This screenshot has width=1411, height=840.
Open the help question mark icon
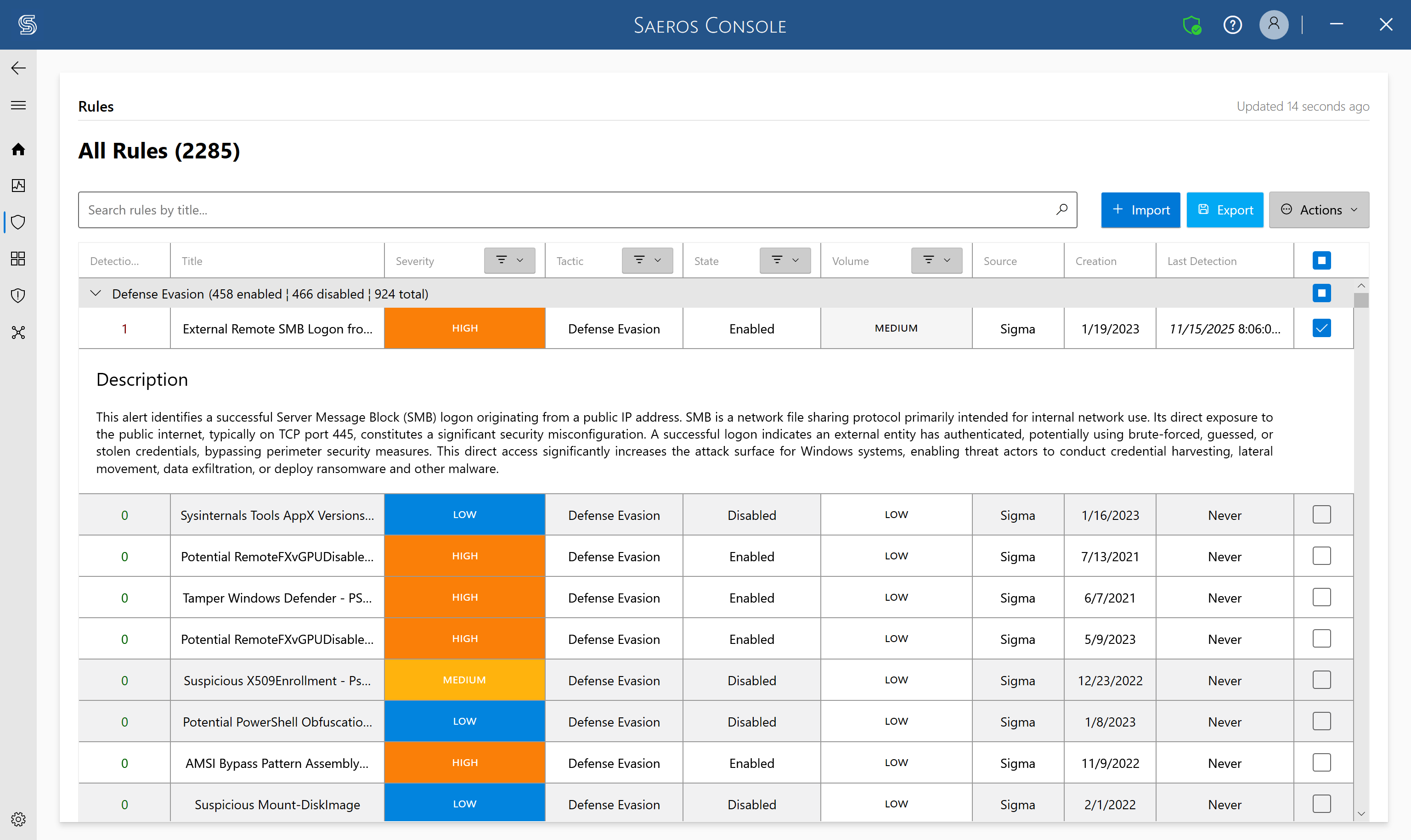coord(1233,25)
